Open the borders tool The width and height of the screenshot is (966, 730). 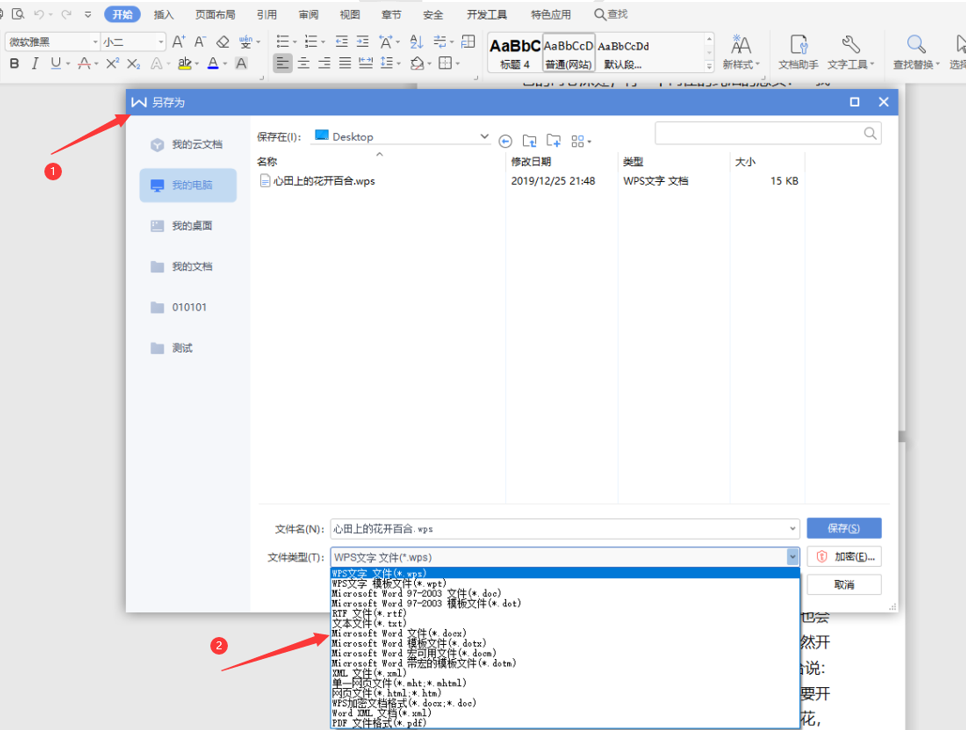pyautogui.click(x=445, y=63)
